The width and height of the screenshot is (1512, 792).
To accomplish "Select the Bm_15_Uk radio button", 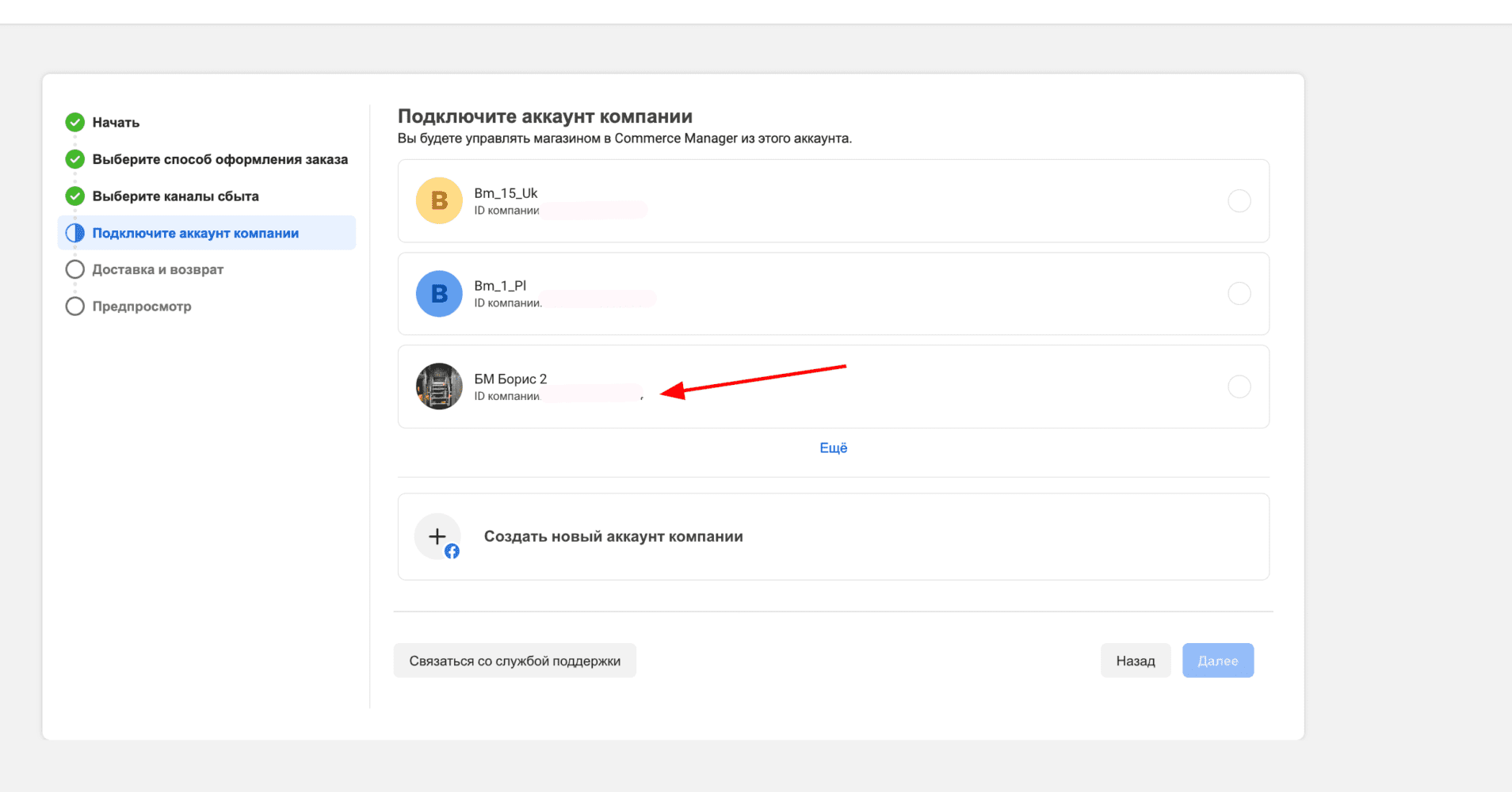I will [x=1239, y=201].
